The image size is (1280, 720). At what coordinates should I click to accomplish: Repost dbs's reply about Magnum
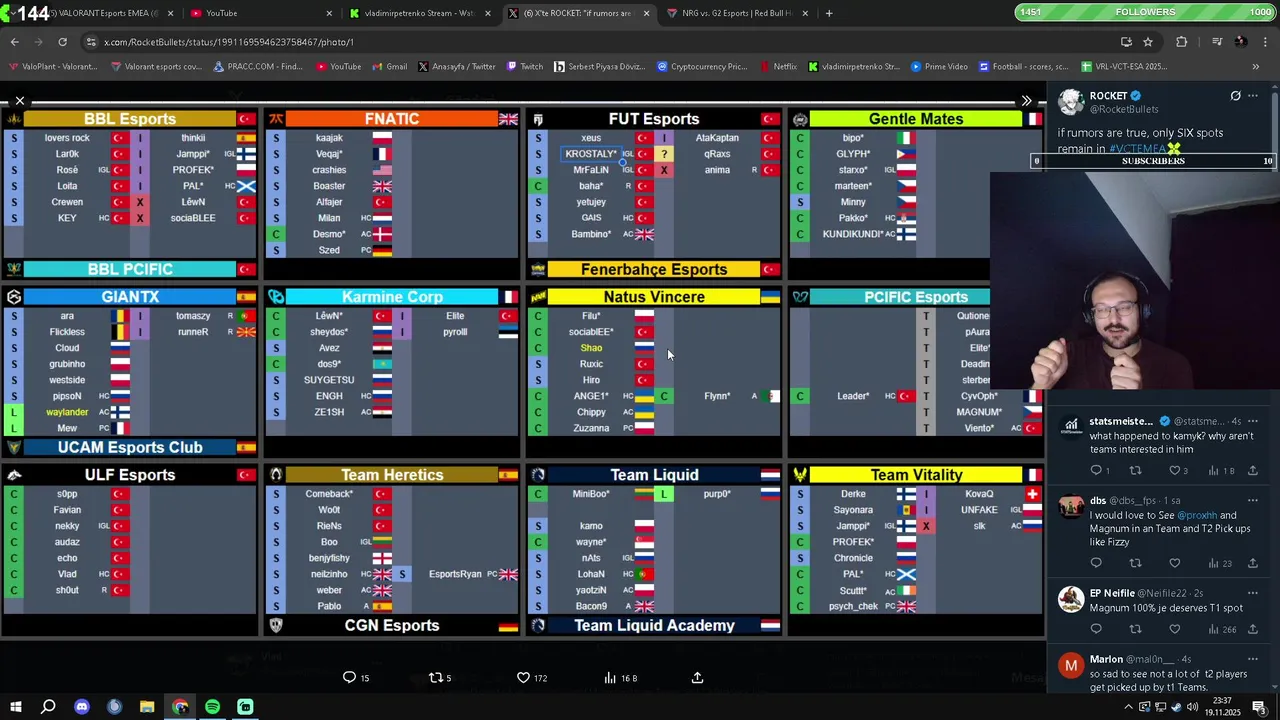click(x=1135, y=563)
